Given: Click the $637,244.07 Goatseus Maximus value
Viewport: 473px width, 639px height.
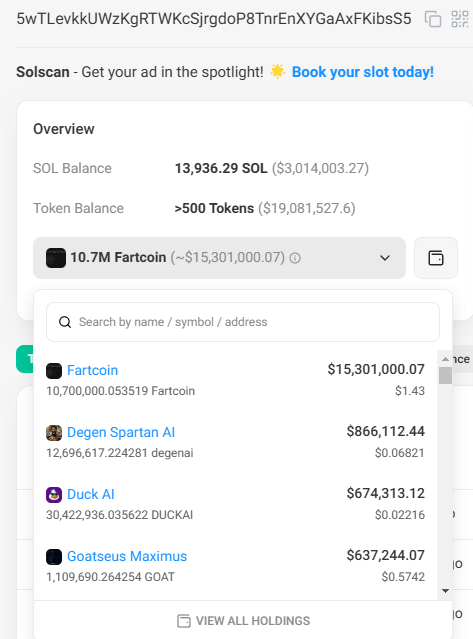Looking at the screenshot, I should pos(385,555).
